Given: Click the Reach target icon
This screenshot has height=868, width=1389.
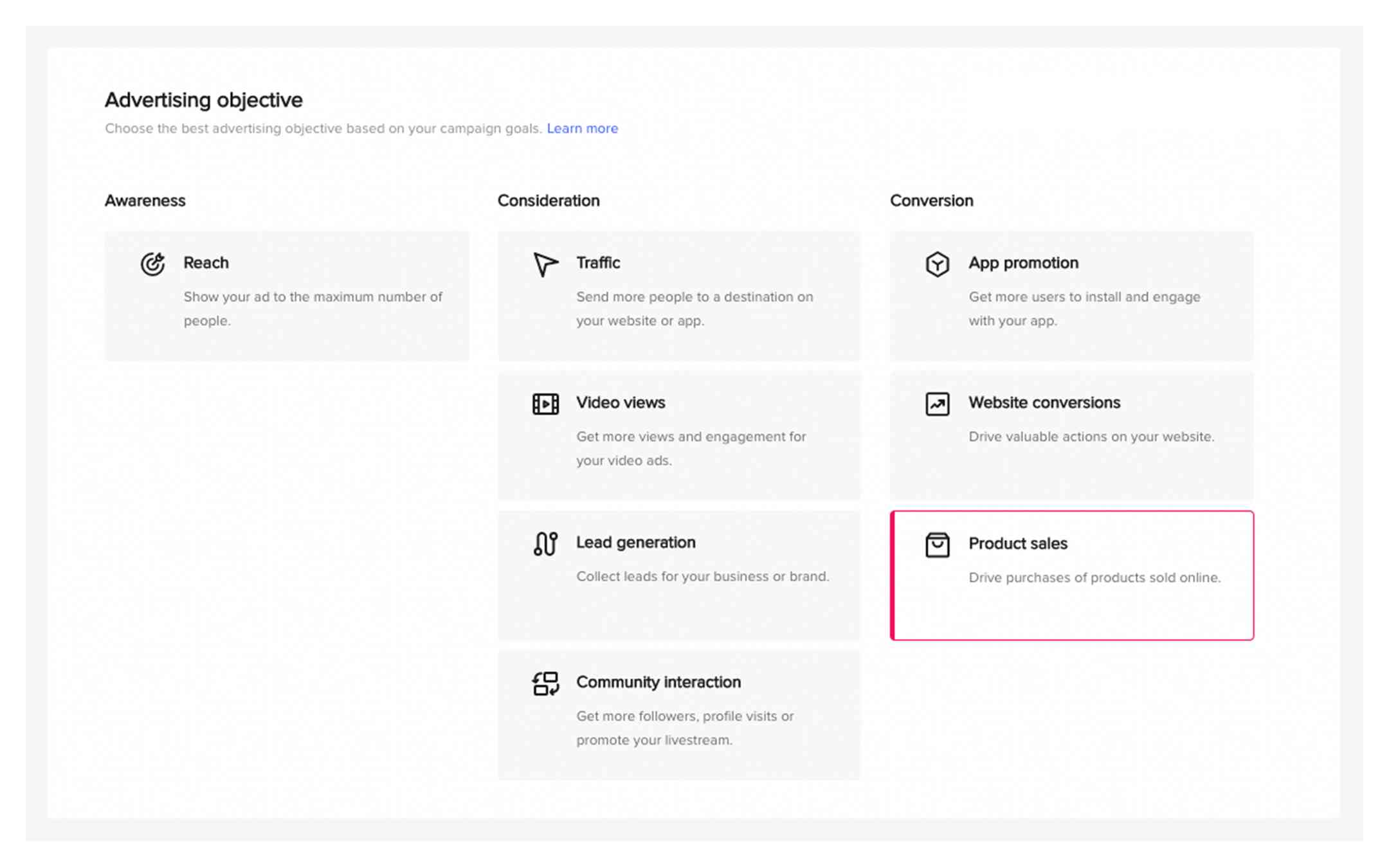Looking at the screenshot, I should click(153, 264).
